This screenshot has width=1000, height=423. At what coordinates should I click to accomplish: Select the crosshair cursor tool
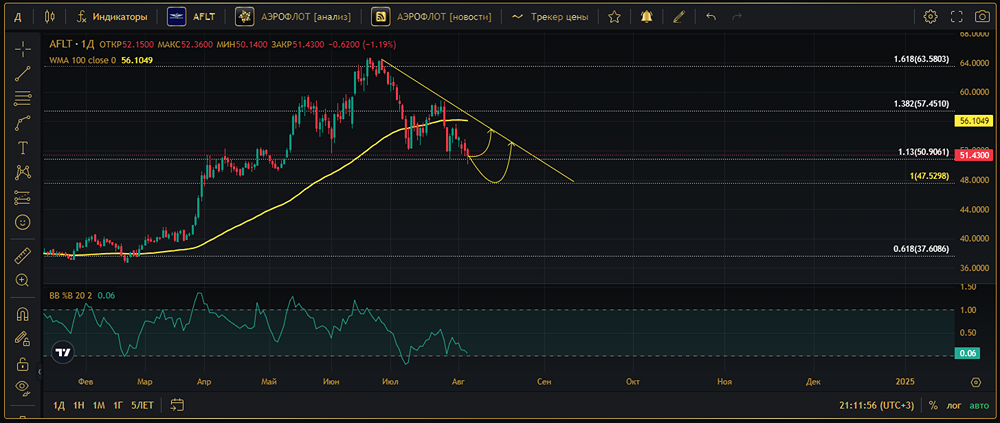(x=22, y=49)
